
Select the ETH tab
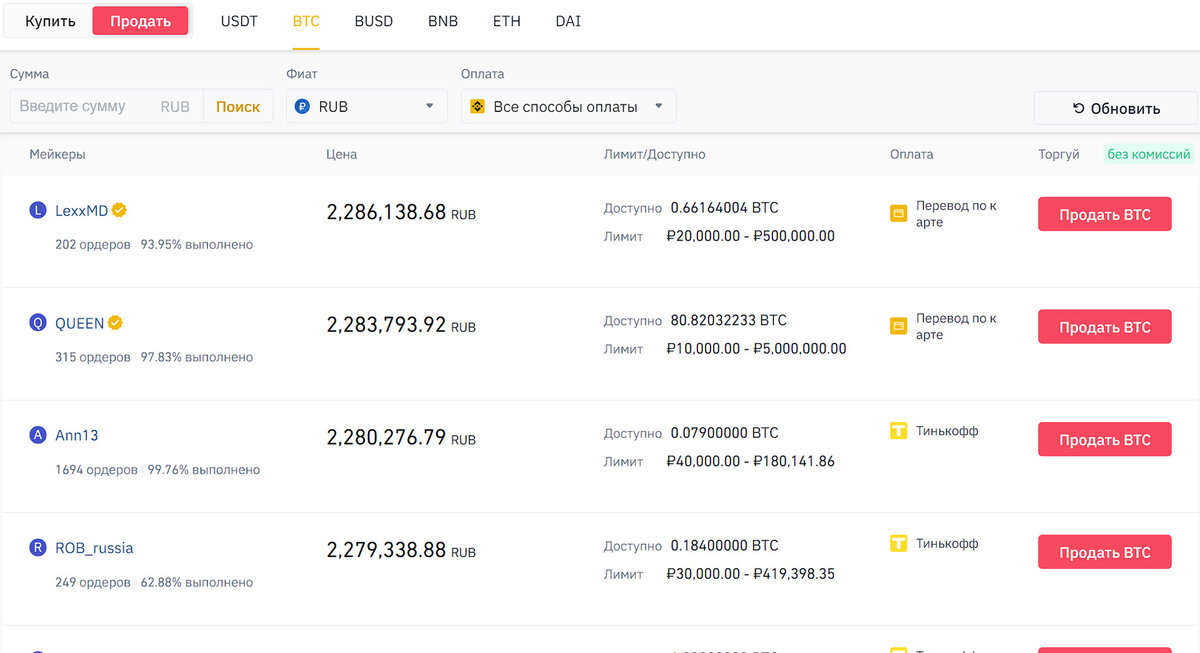[x=507, y=21]
